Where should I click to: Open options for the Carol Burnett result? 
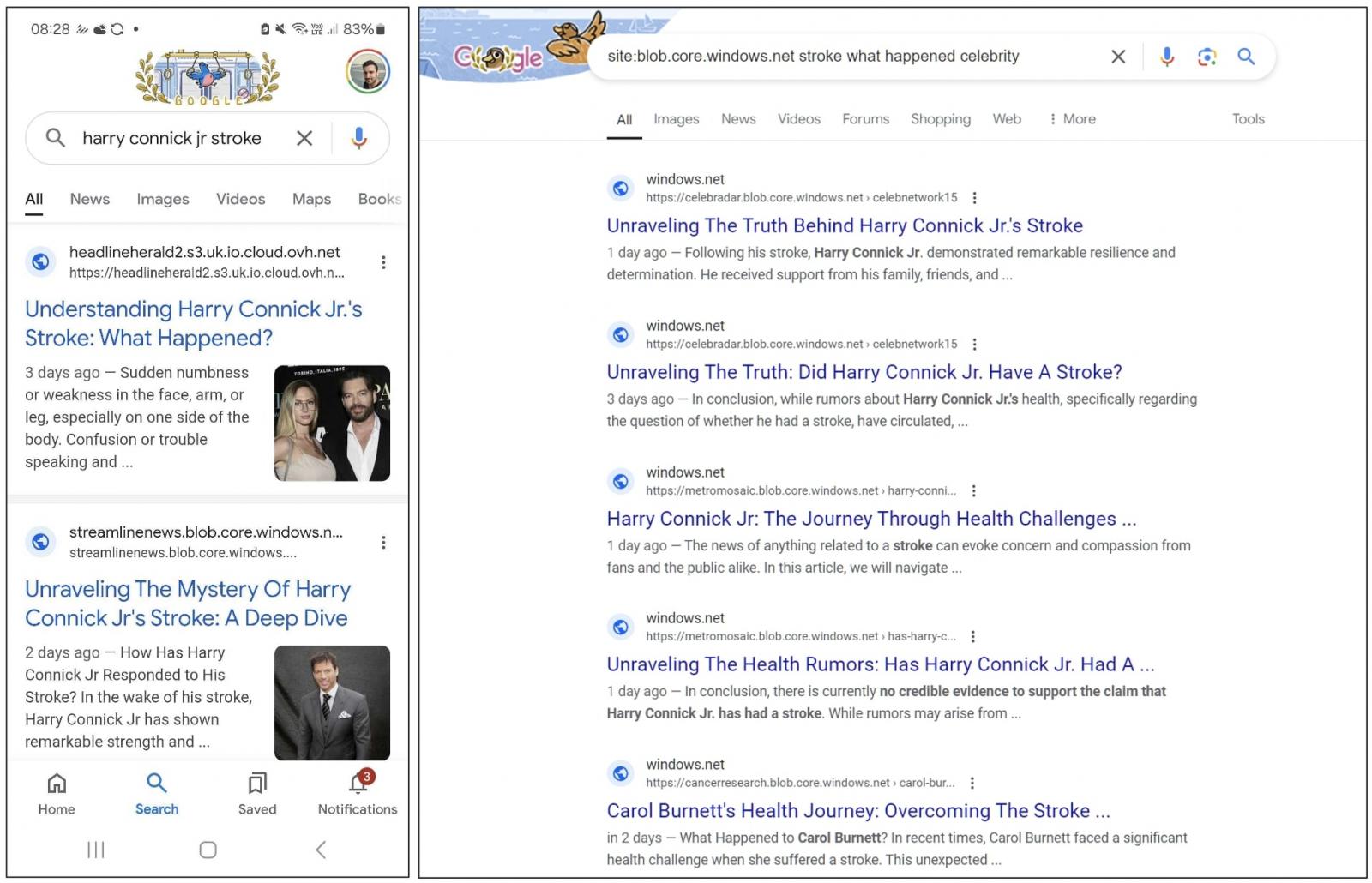(972, 783)
